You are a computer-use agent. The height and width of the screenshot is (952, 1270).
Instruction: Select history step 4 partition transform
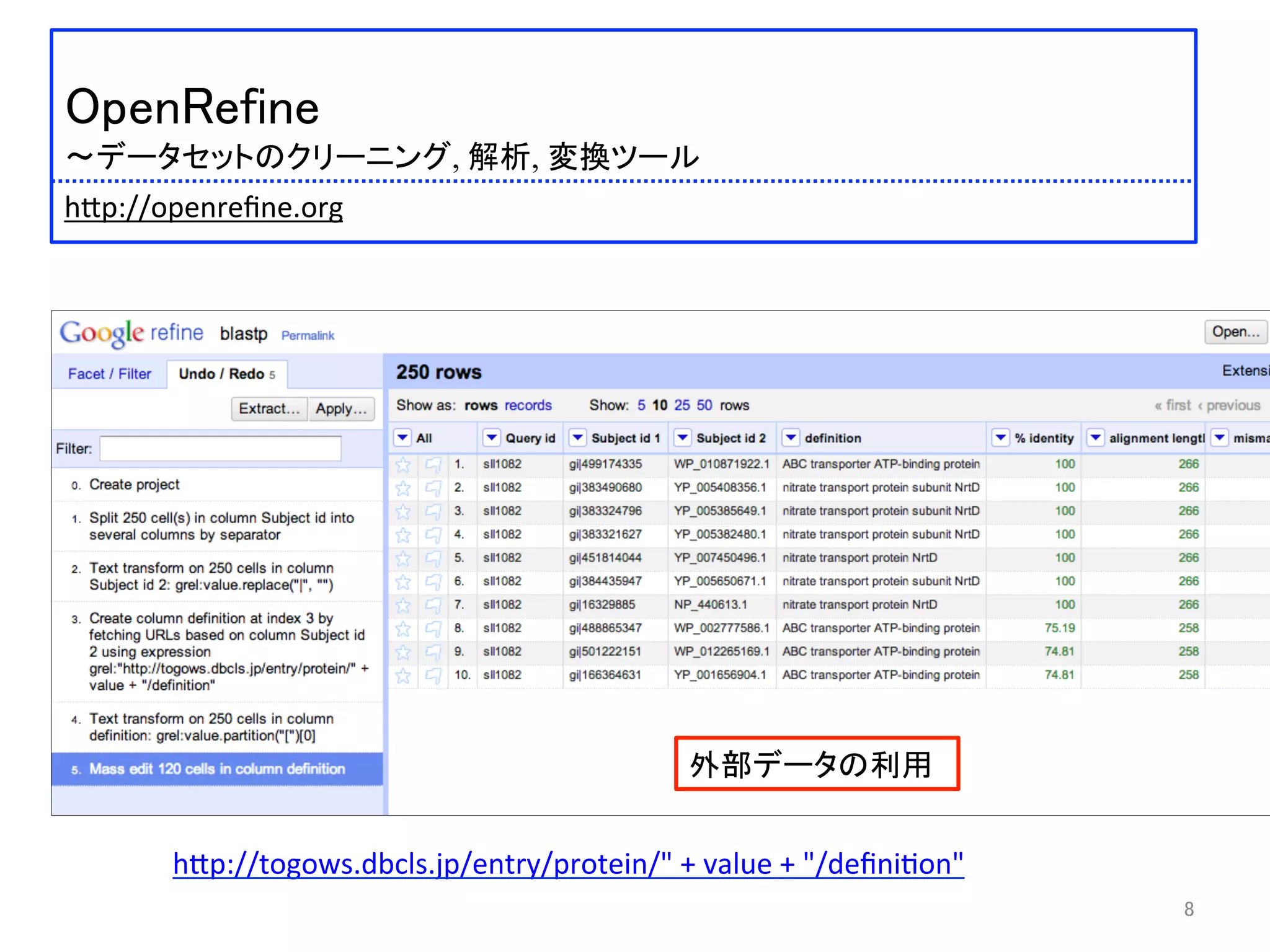click(x=217, y=727)
